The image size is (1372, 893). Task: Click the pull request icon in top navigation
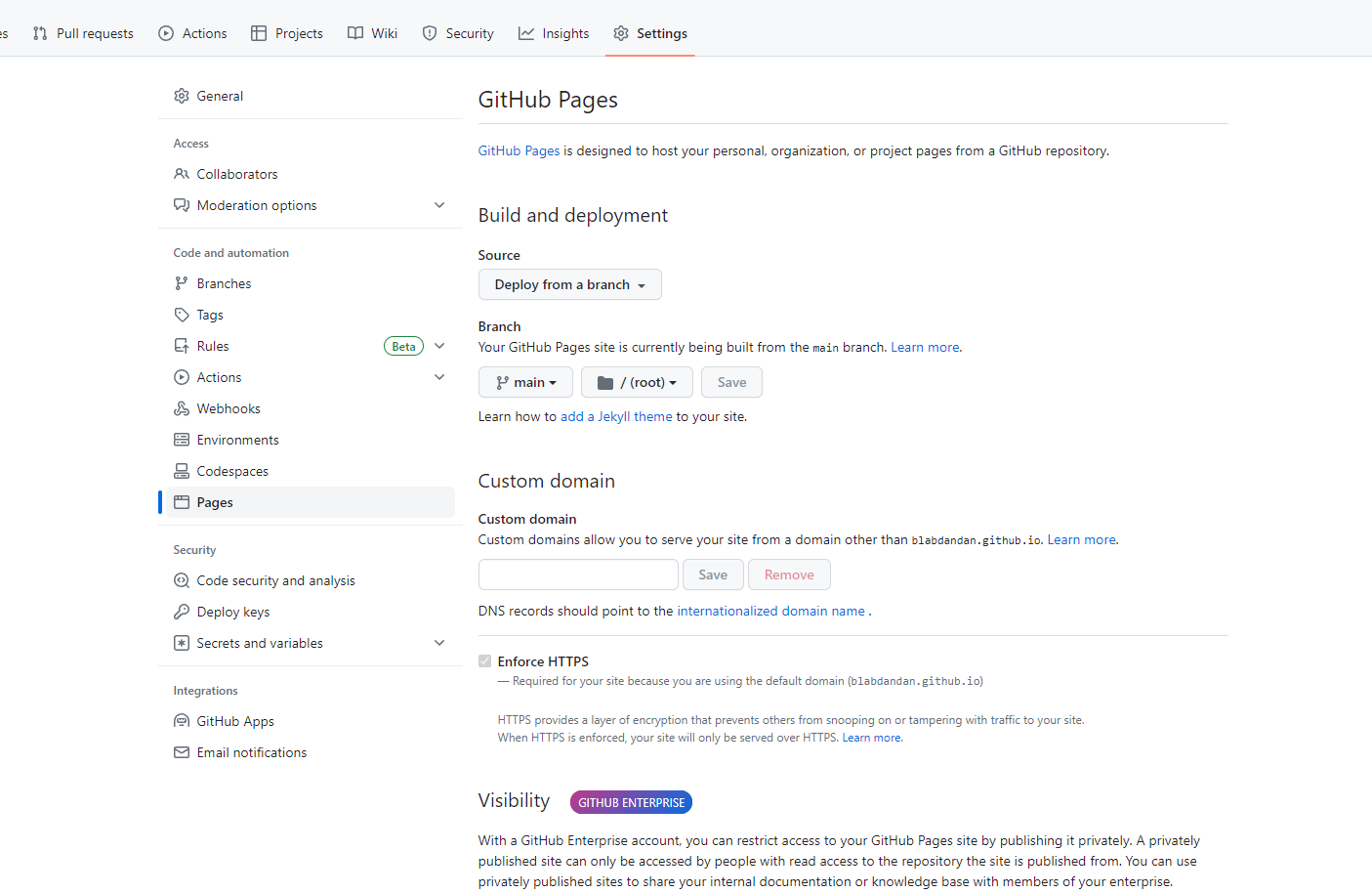point(40,33)
